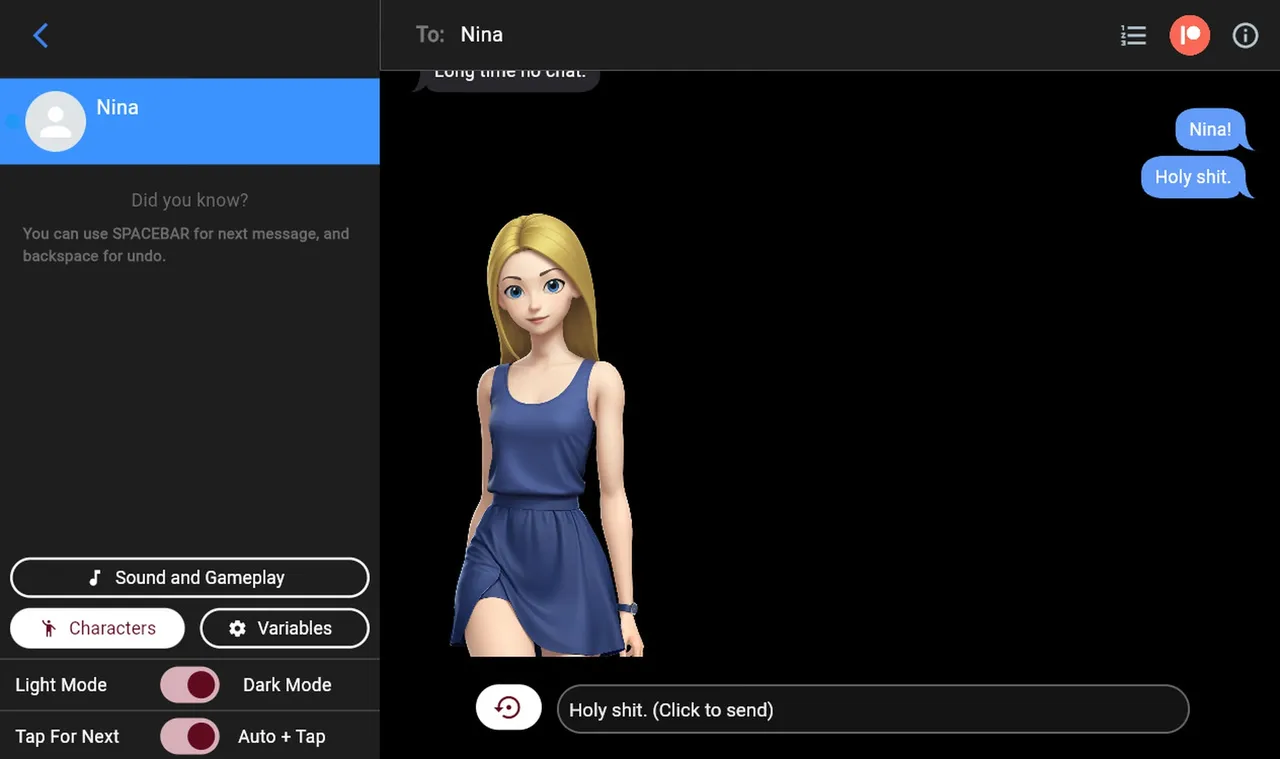Image resolution: width=1280 pixels, height=759 pixels.
Task: Click the 'Holy shit.' sent message bubble
Action: pos(1193,177)
